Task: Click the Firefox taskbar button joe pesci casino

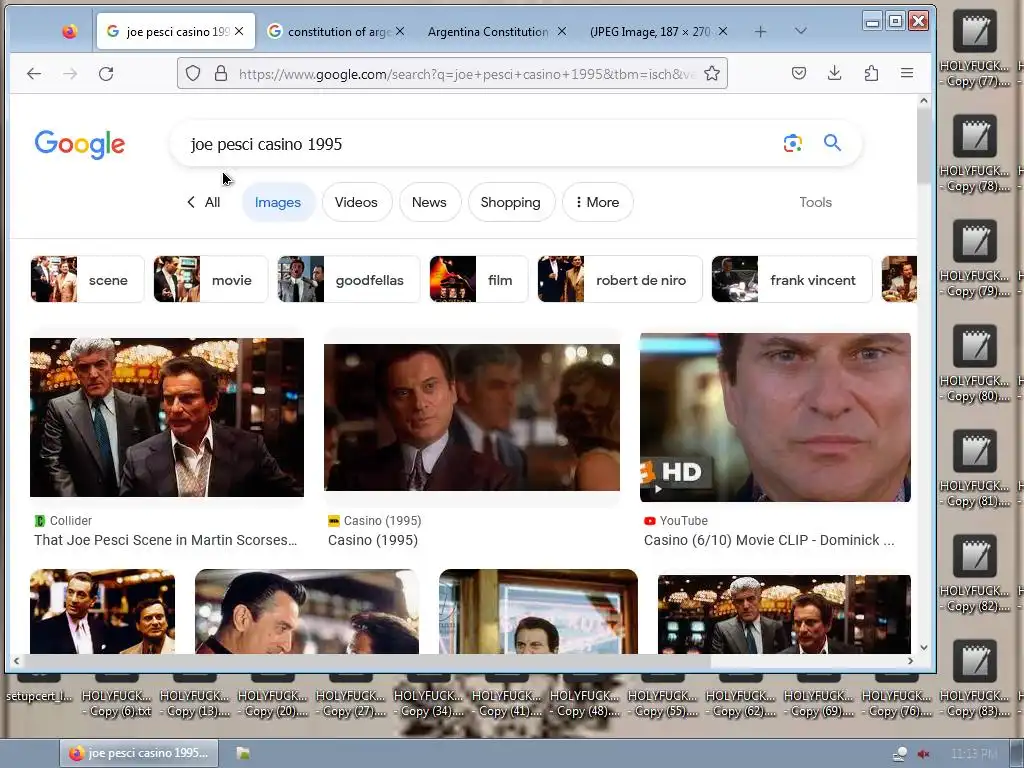Action: click(139, 753)
